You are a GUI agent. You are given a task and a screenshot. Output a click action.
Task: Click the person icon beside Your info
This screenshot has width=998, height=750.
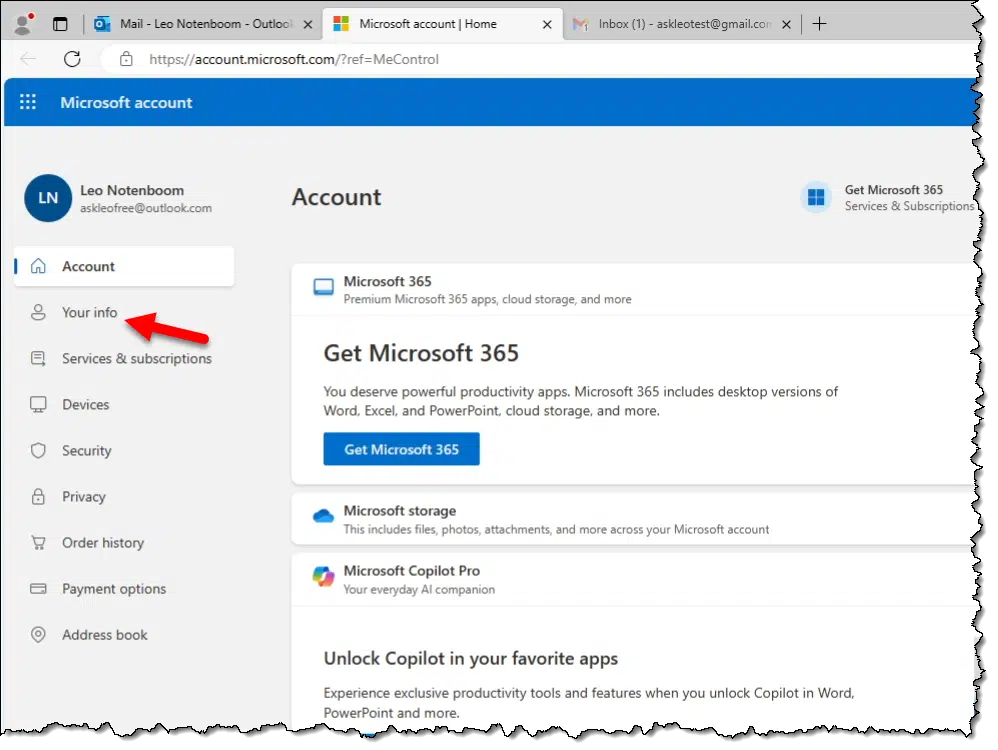click(x=38, y=313)
